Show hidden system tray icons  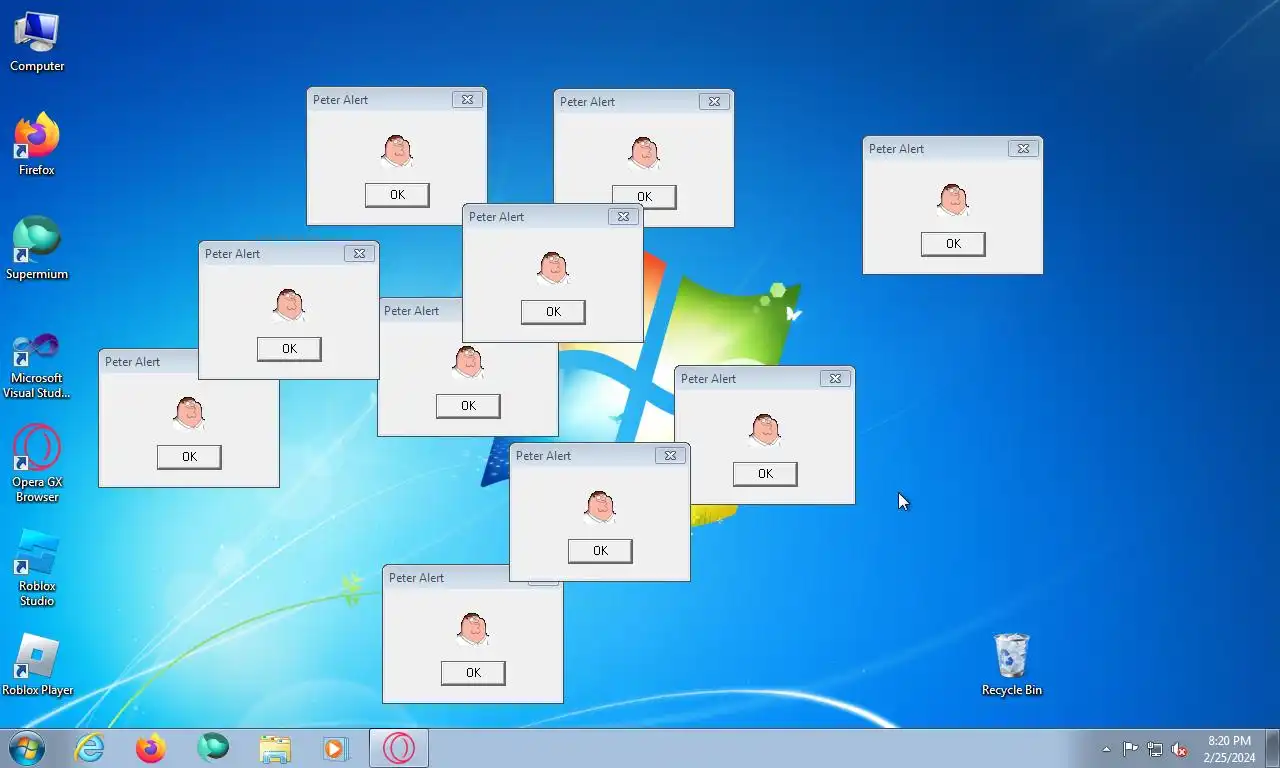pos(1106,749)
